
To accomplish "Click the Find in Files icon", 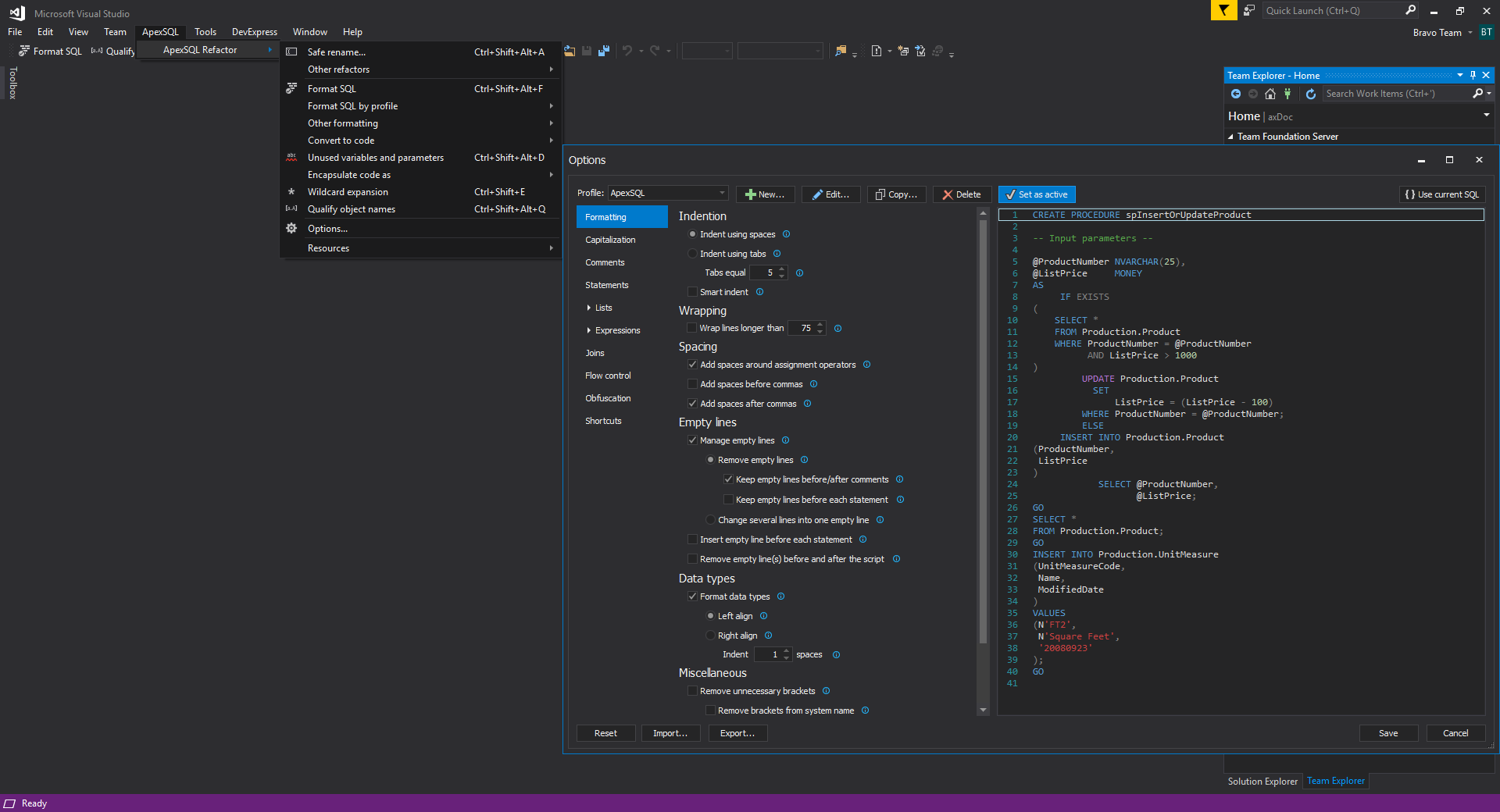I will pos(841,51).
